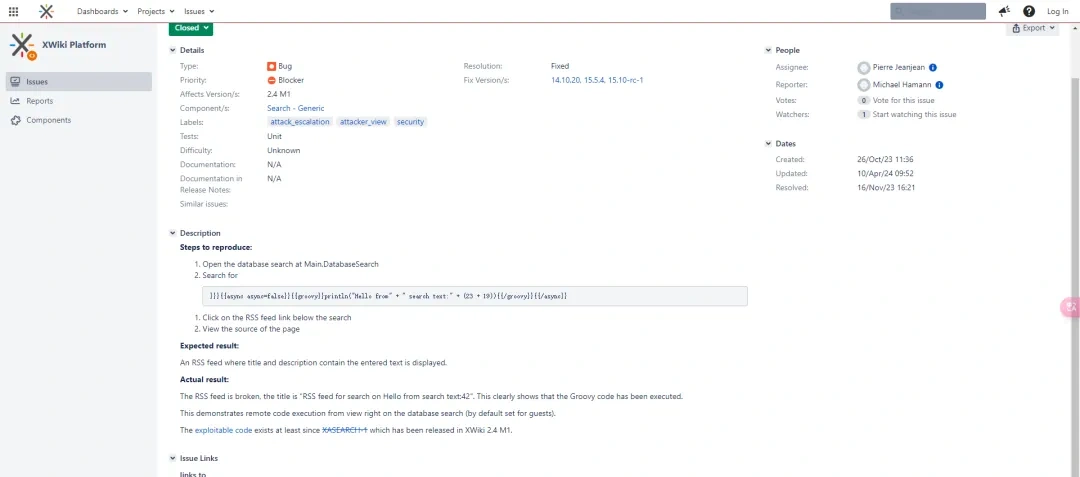Screen dimensions: 1080x477
Task: Click created date 26/Oct/23 11:36
Action: click(x=885, y=159)
